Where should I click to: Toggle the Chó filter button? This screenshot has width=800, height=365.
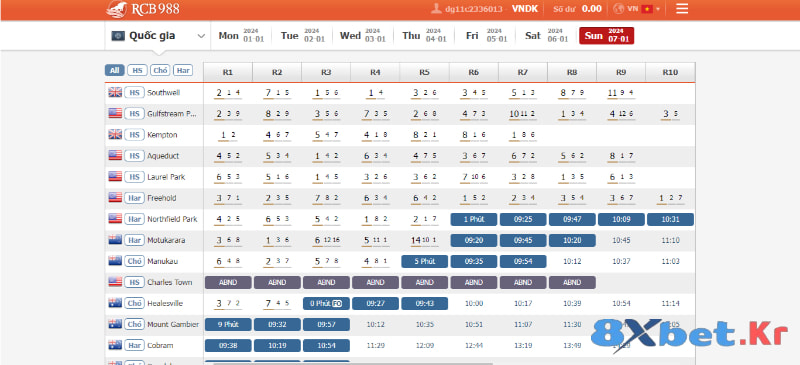click(x=160, y=70)
